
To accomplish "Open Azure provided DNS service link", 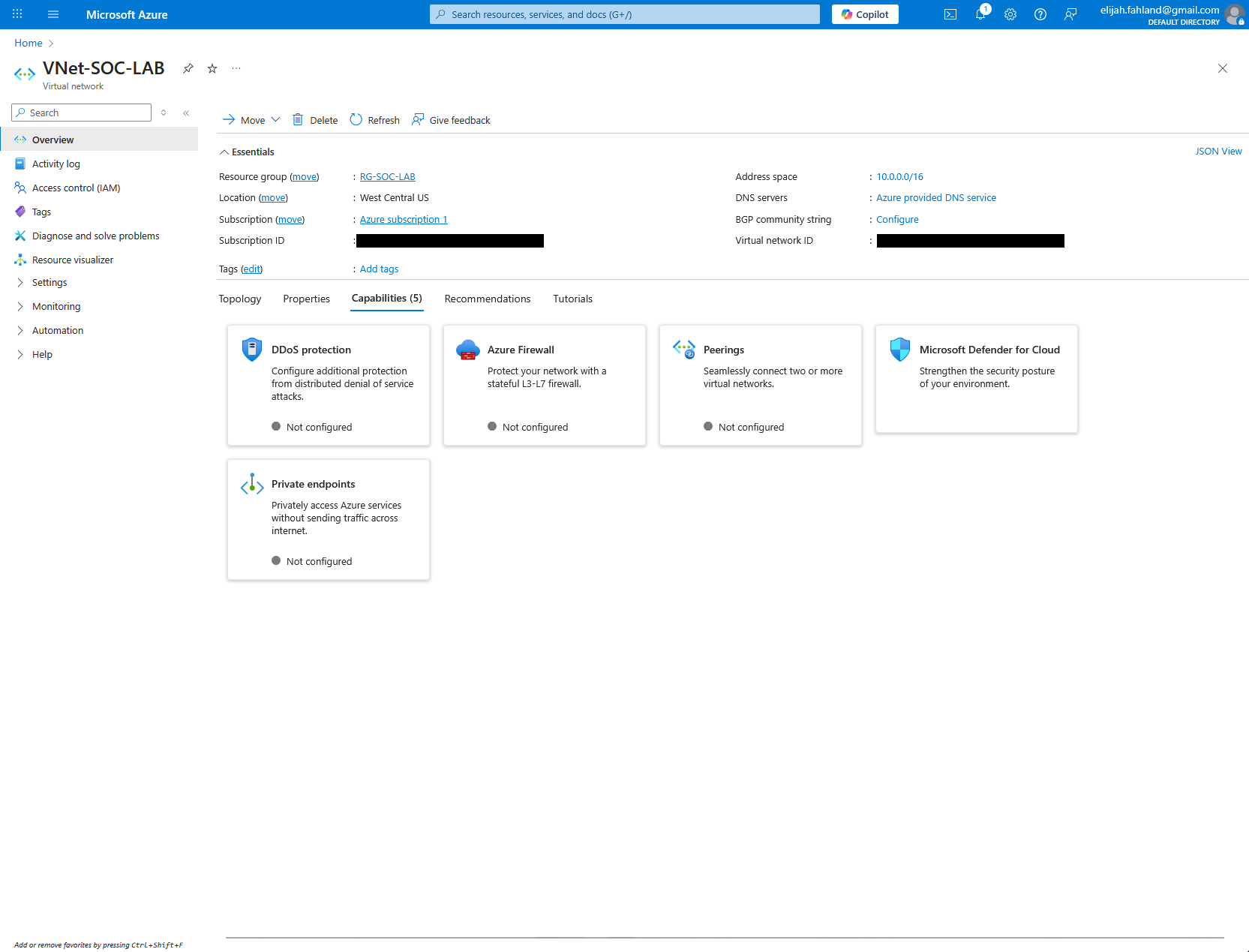I will click(x=936, y=198).
